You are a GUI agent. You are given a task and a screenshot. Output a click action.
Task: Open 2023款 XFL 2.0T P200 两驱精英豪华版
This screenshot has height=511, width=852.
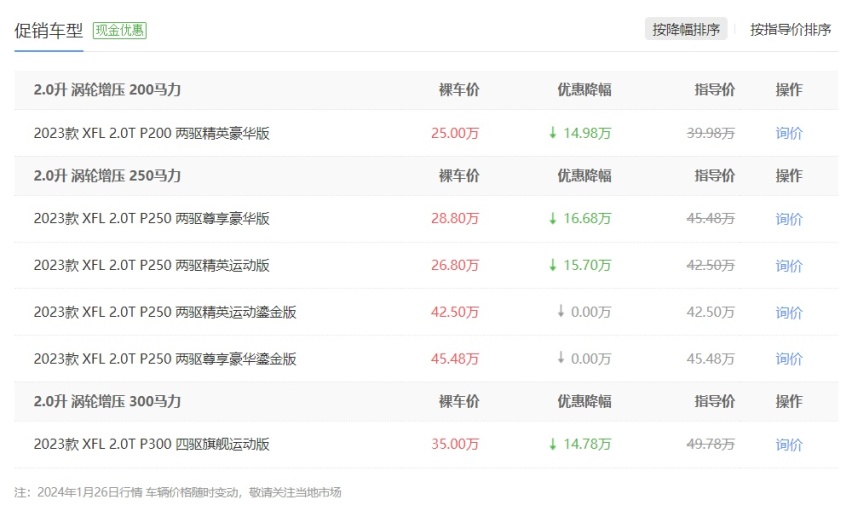click(152, 133)
